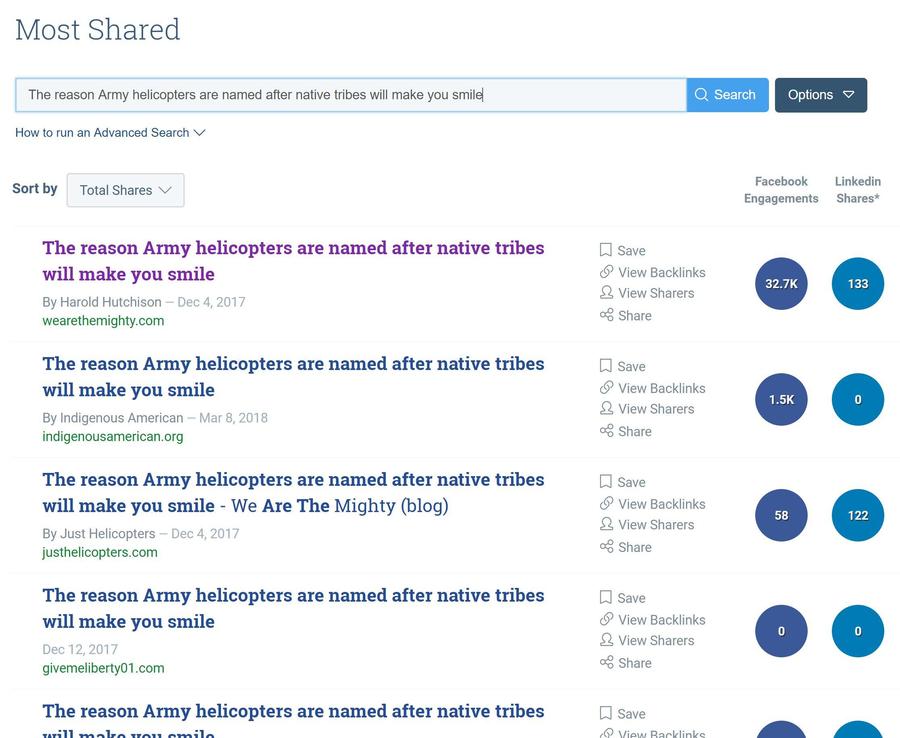Click bookmark Save icon for wearethemighty.com result
Screen dimensions: 900x738
(x=606, y=250)
